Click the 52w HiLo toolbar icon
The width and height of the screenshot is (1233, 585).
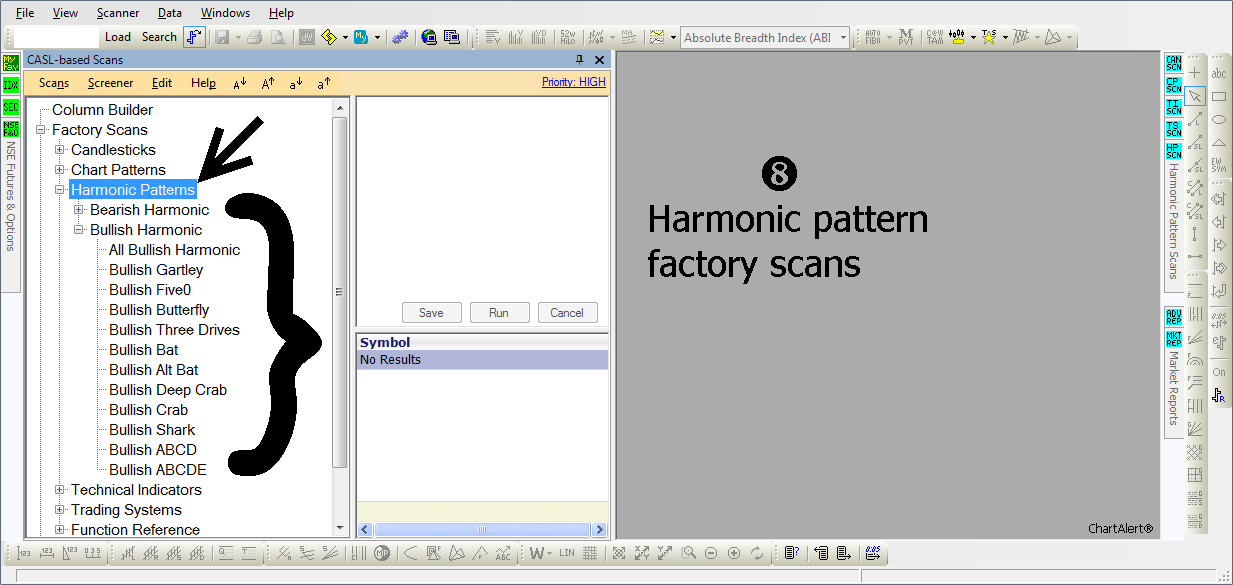pos(568,38)
